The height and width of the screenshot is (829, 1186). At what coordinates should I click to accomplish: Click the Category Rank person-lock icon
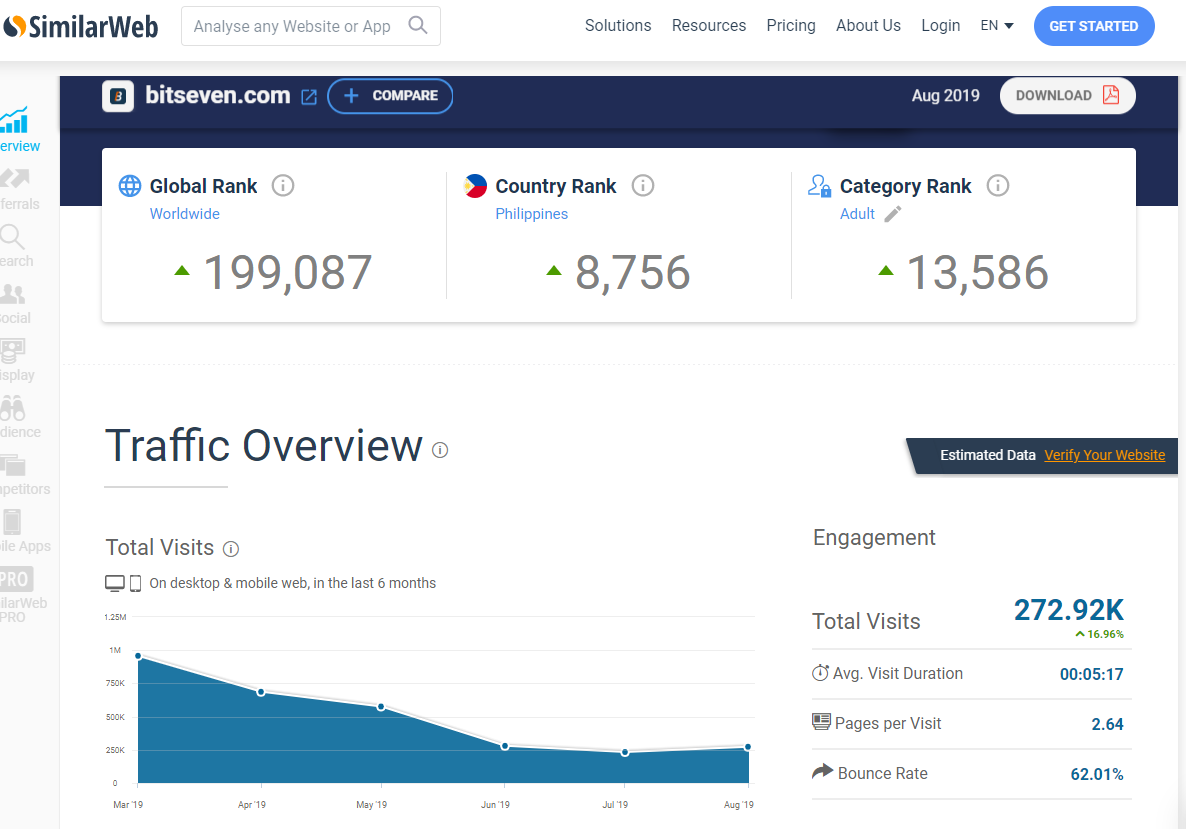coord(819,185)
